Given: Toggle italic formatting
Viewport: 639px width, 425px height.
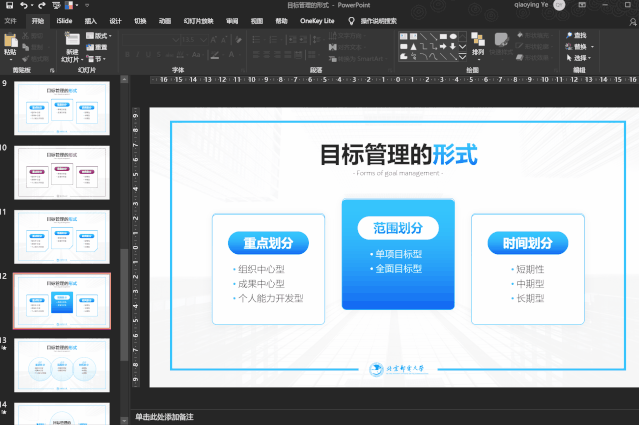Looking at the screenshot, I should [x=138, y=55].
